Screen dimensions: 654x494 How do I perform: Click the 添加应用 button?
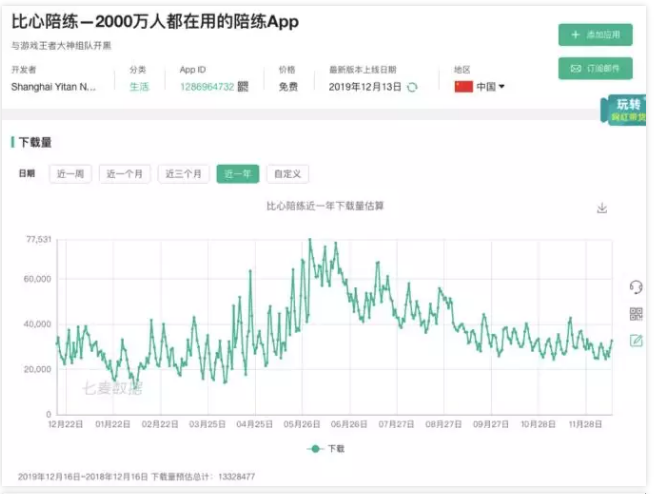595,35
